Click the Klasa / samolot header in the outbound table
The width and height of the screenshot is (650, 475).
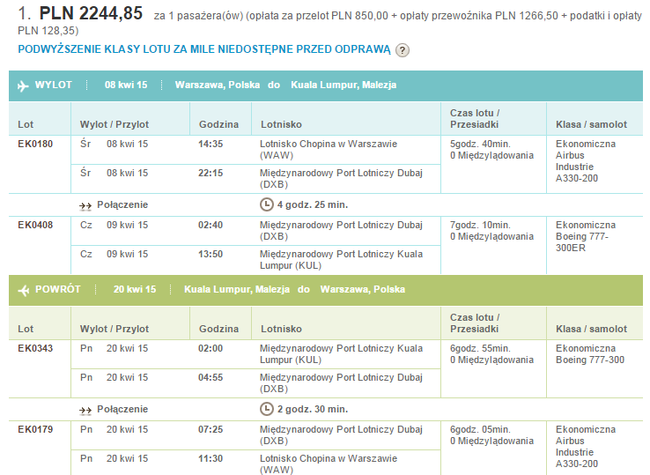(x=591, y=124)
